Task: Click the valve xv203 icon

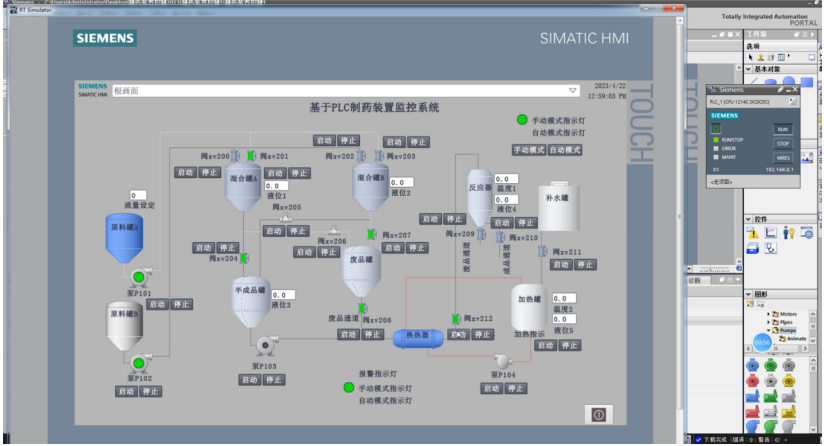Action: coord(379,155)
